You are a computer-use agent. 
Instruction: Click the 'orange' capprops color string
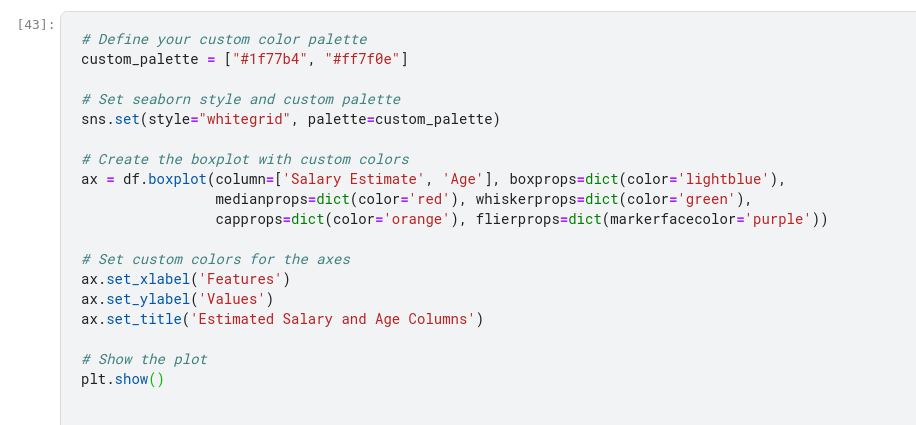pyautogui.click(x=412, y=220)
